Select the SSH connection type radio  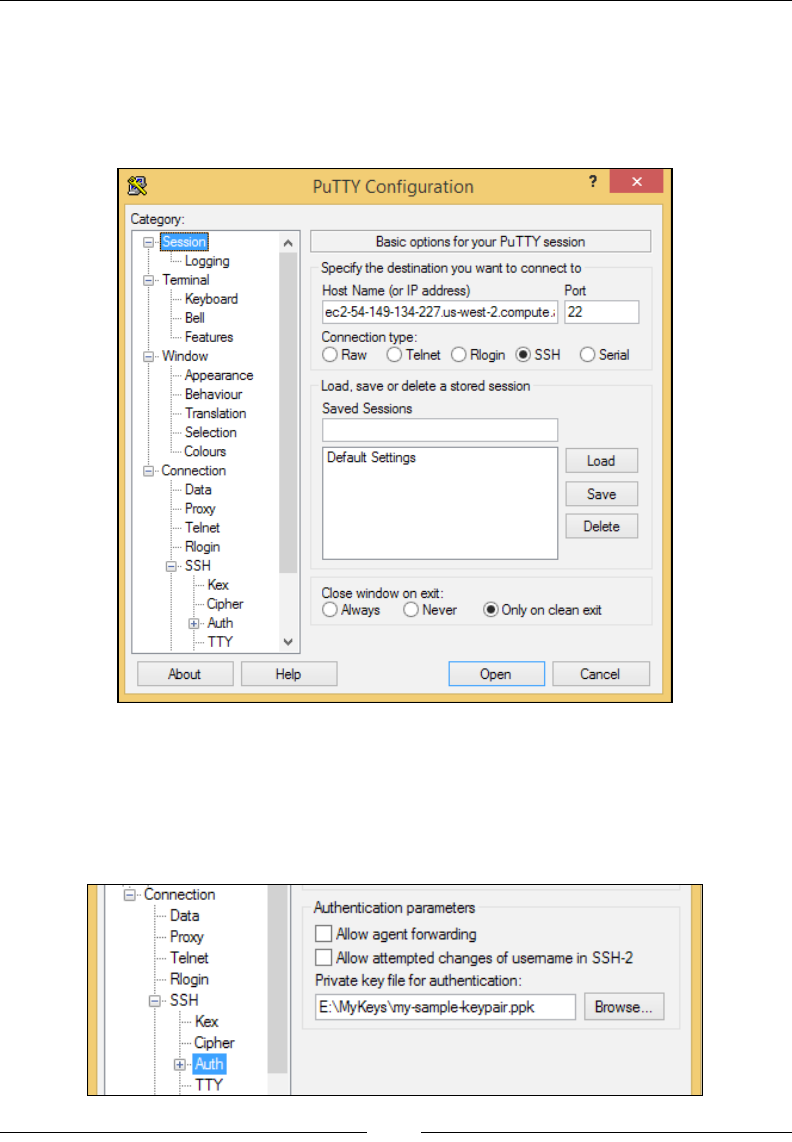tap(523, 355)
